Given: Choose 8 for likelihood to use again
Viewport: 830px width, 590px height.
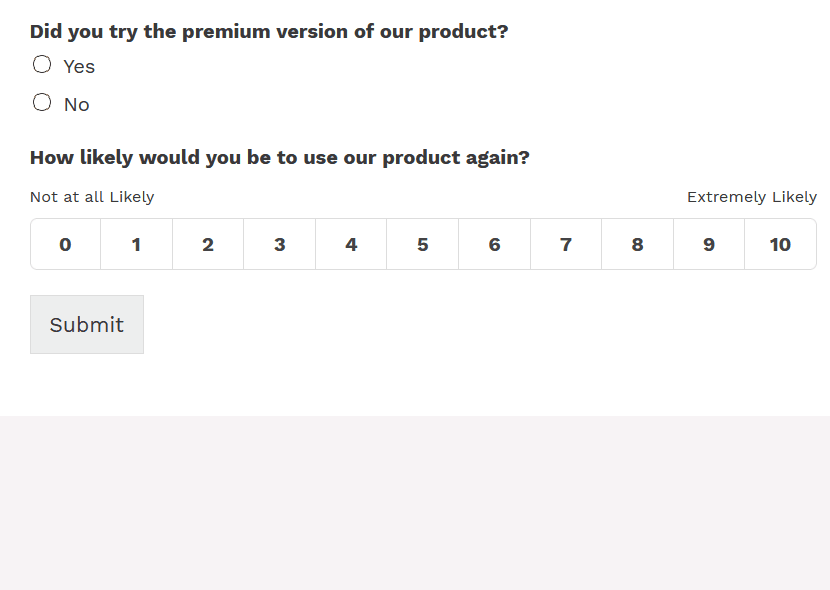Looking at the screenshot, I should pos(637,243).
